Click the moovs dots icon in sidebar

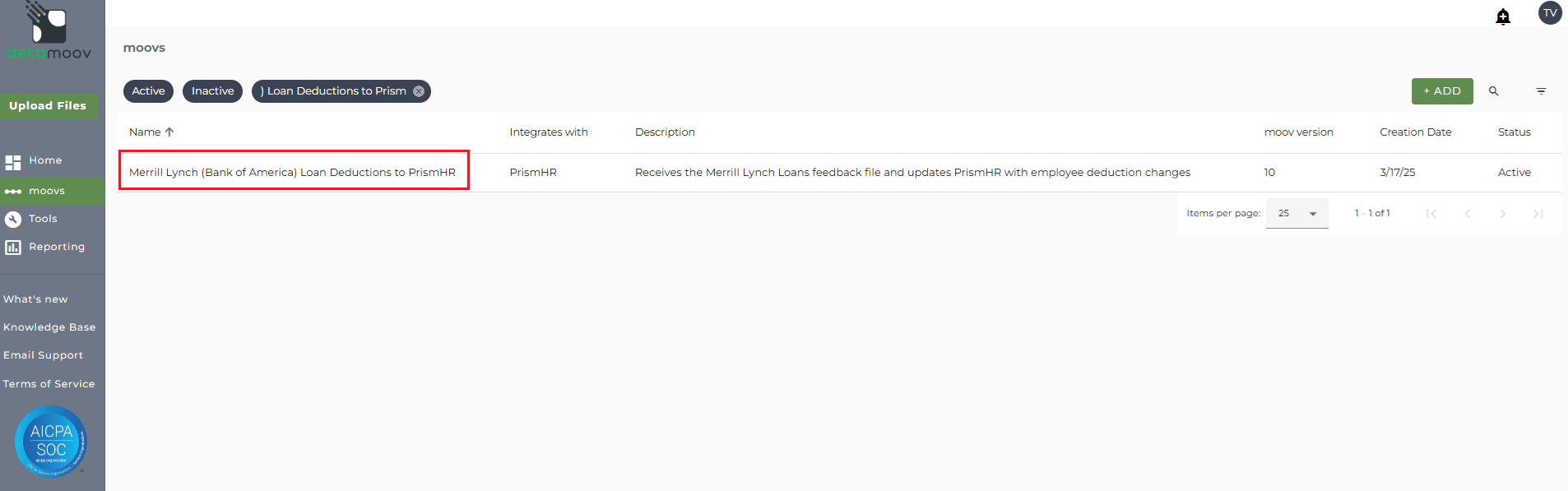point(13,192)
